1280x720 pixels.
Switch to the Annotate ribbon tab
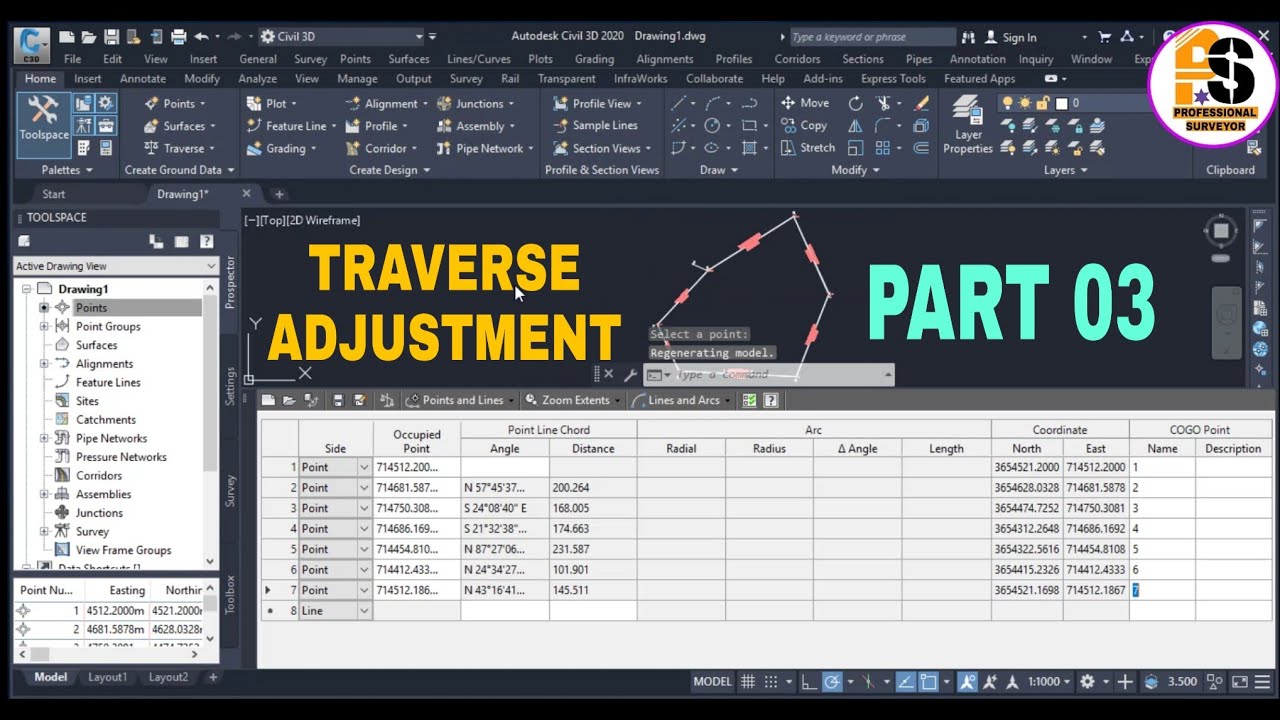(143, 78)
